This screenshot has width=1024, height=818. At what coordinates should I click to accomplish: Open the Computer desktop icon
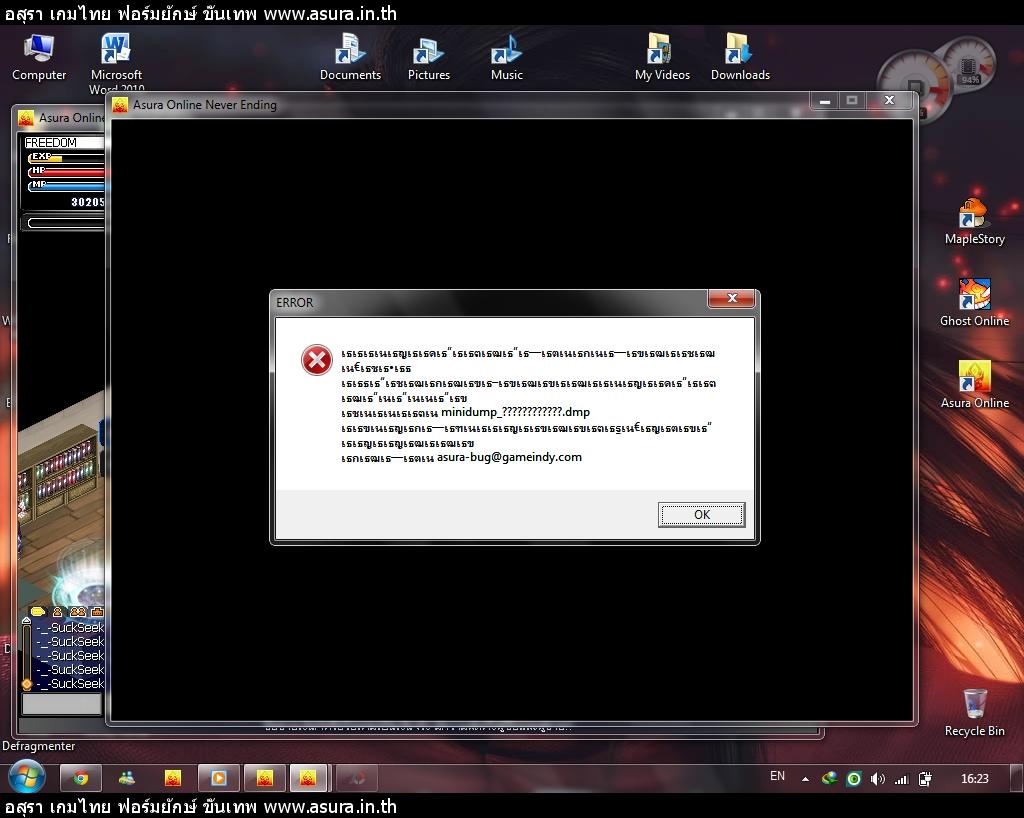[x=39, y=57]
